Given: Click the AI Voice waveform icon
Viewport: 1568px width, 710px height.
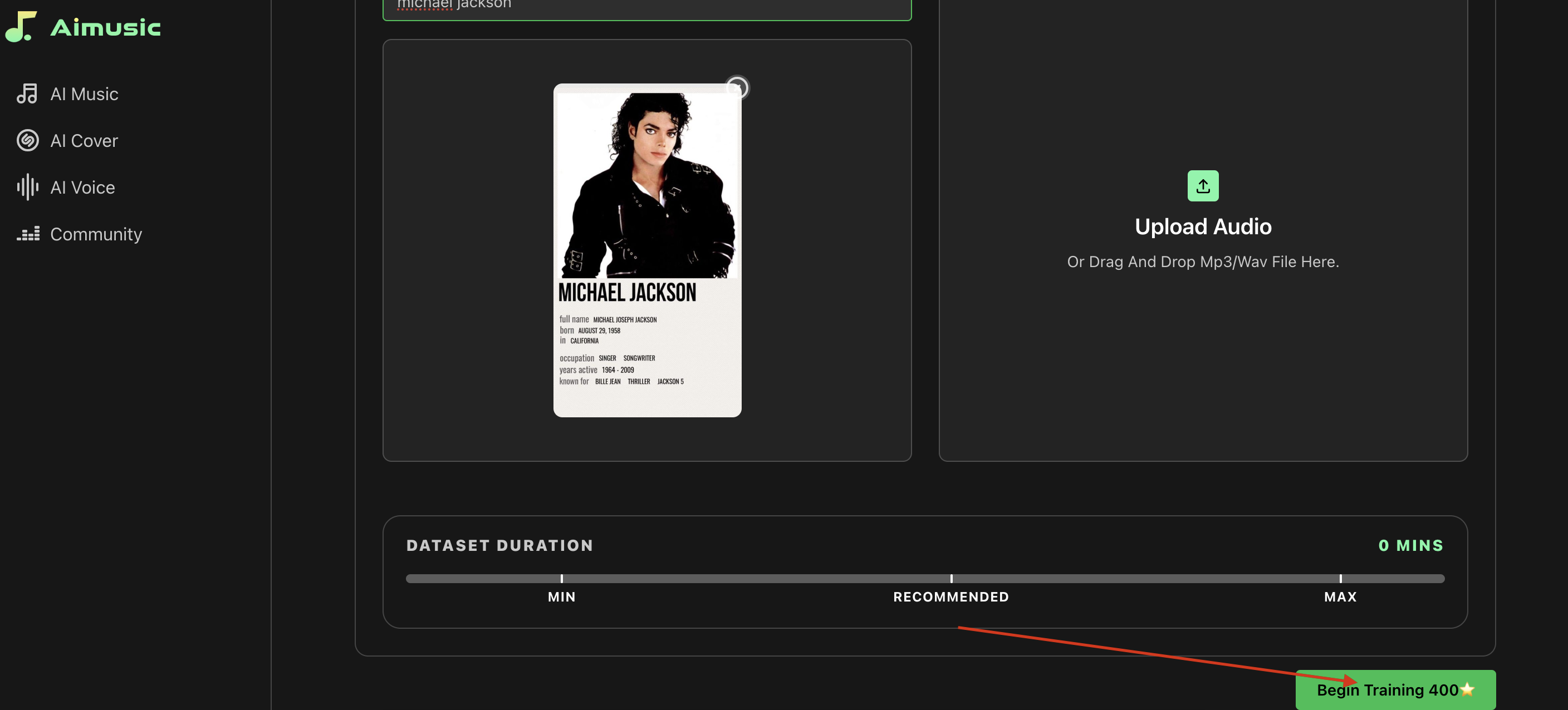Looking at the screenshot, I should click(27, 188).
